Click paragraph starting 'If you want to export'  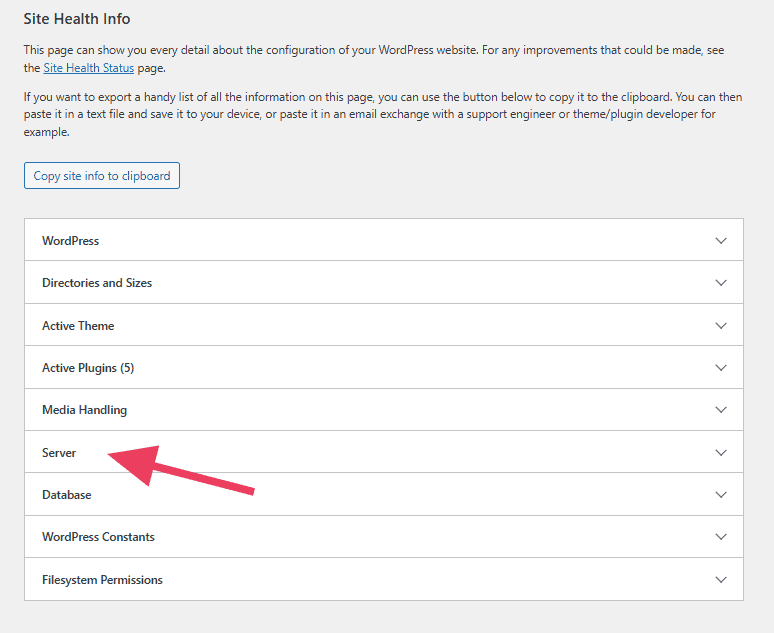point(383,114)
